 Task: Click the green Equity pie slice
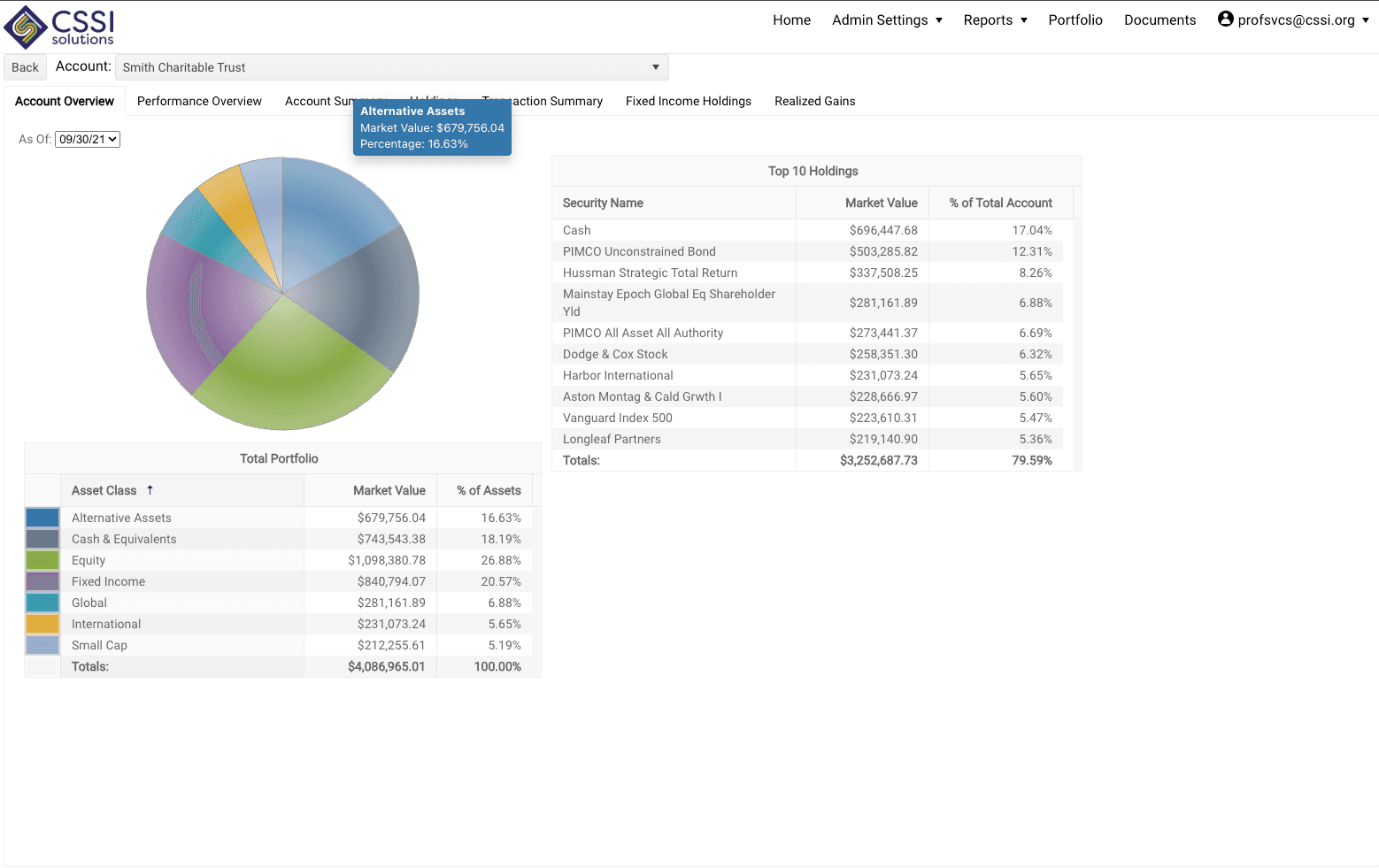coord(292,372)
